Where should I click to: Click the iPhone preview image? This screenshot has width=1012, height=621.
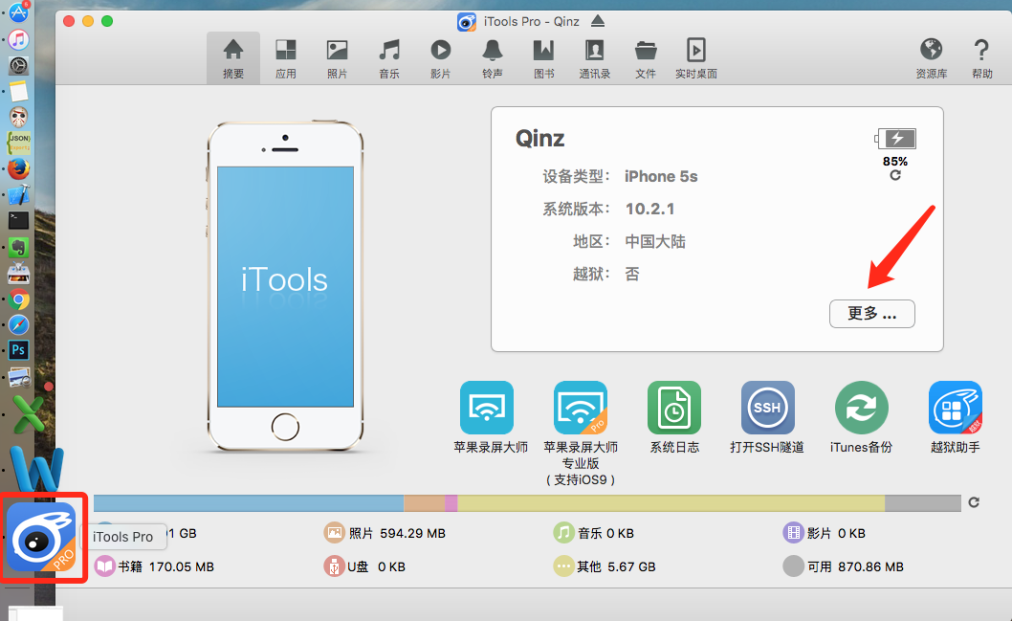point(285,286)
